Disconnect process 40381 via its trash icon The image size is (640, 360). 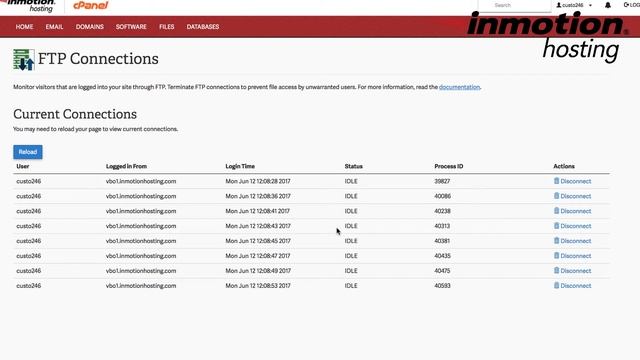click(556, 241)
